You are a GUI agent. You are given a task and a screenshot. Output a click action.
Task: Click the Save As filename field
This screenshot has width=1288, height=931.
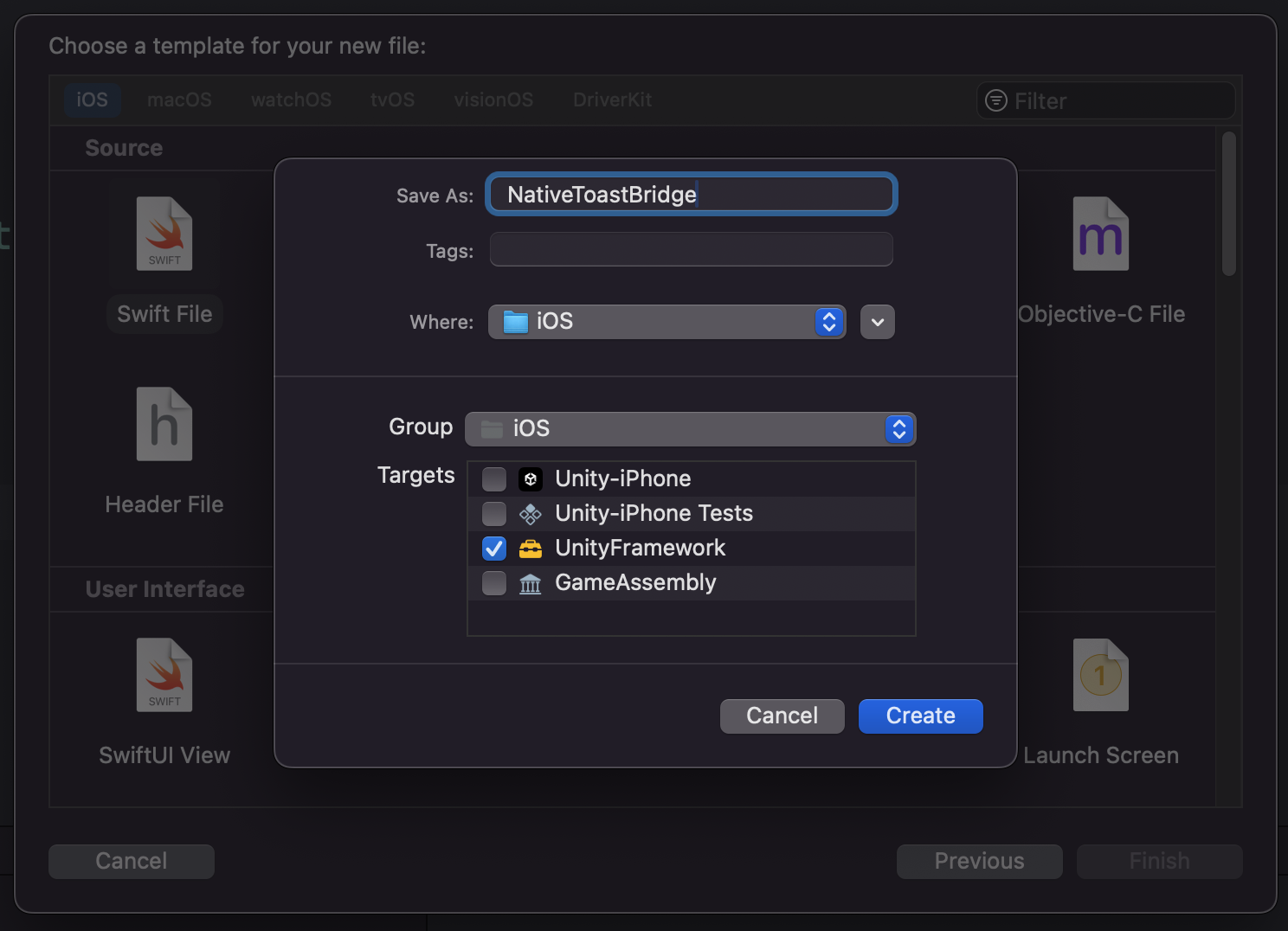pyautogui.click(x=692, y=195)
